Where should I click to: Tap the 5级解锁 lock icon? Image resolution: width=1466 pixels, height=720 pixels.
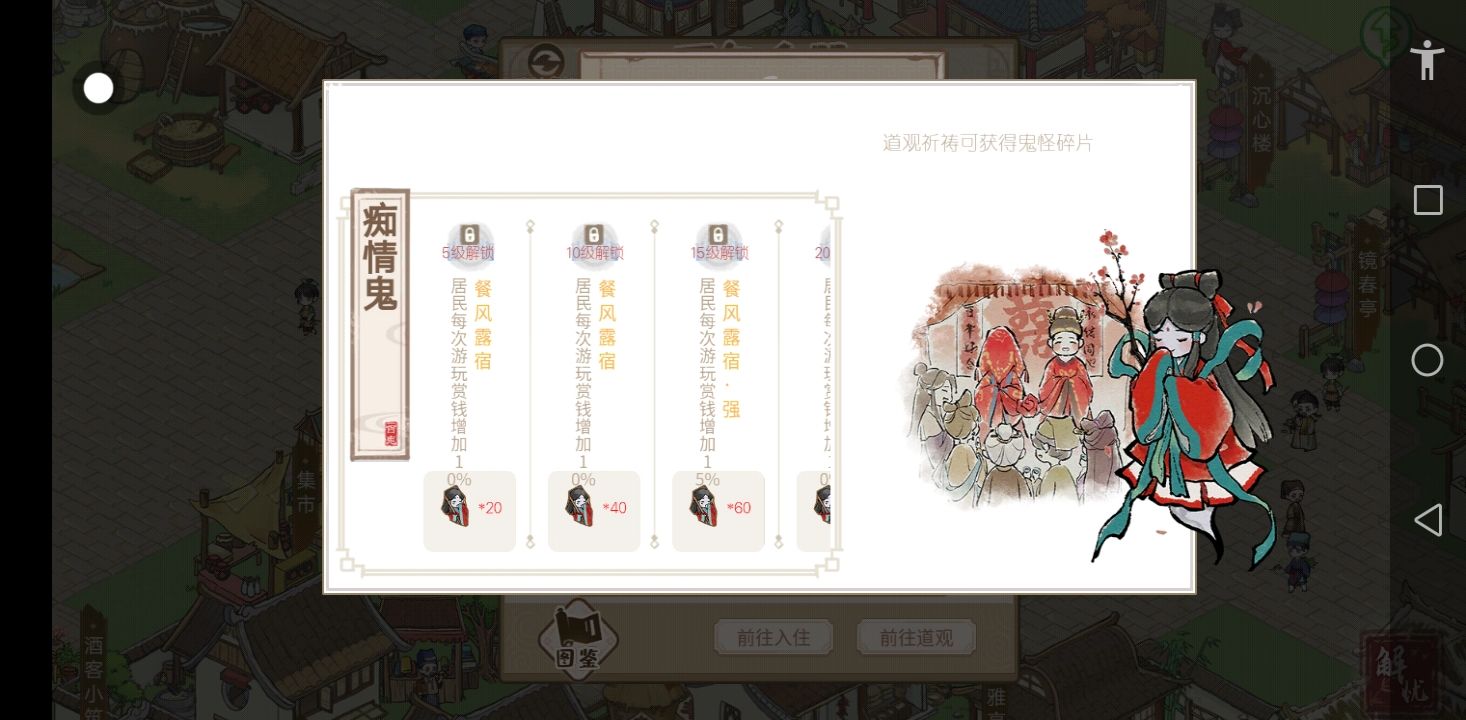469,235
